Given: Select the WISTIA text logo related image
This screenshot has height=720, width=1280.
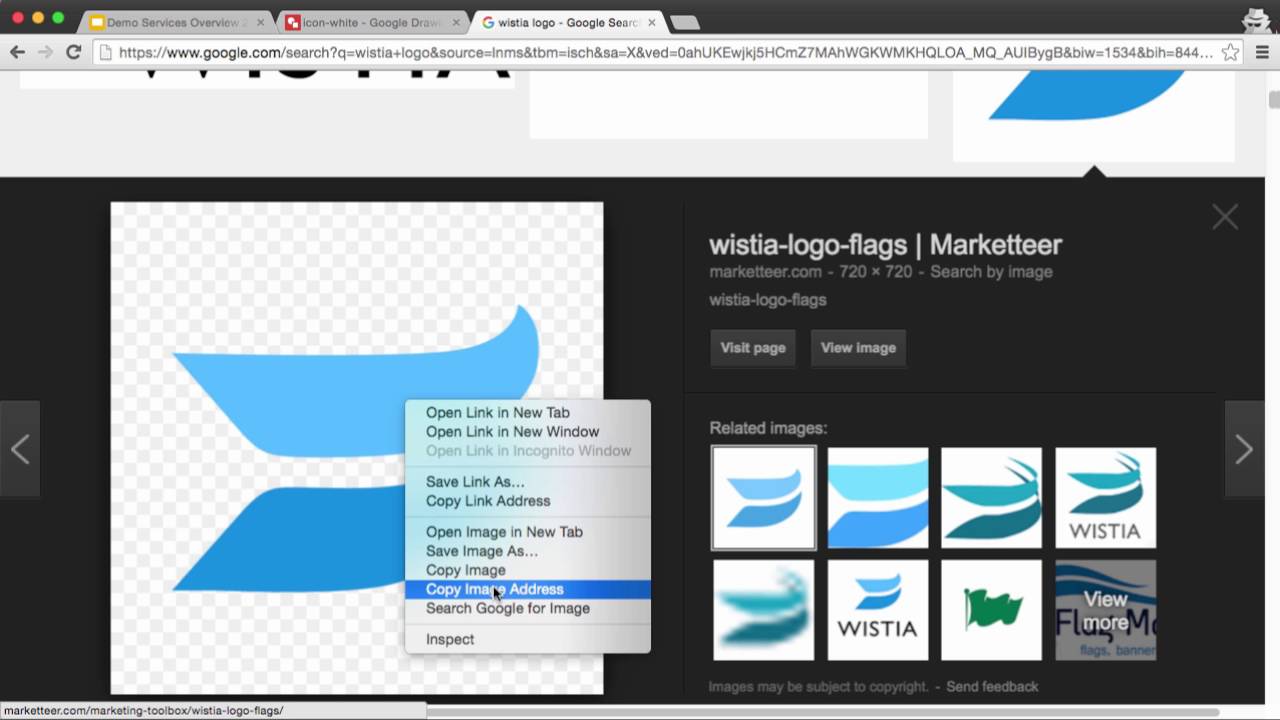Looking at the screenshot, I should (877, 610).
